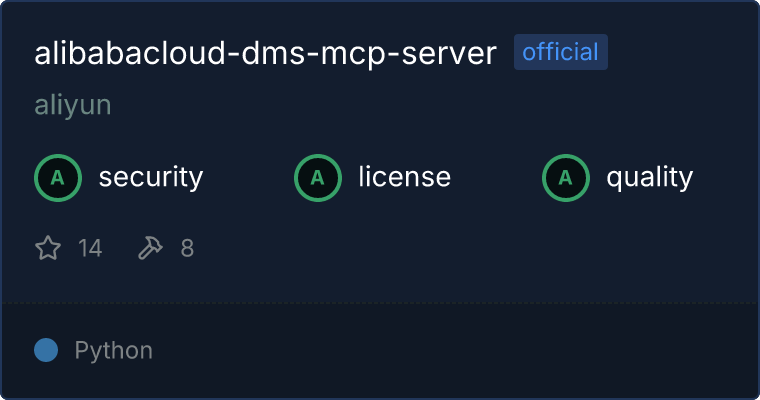
Task: Click the hammer tools icon
Action: coord(150,248)
